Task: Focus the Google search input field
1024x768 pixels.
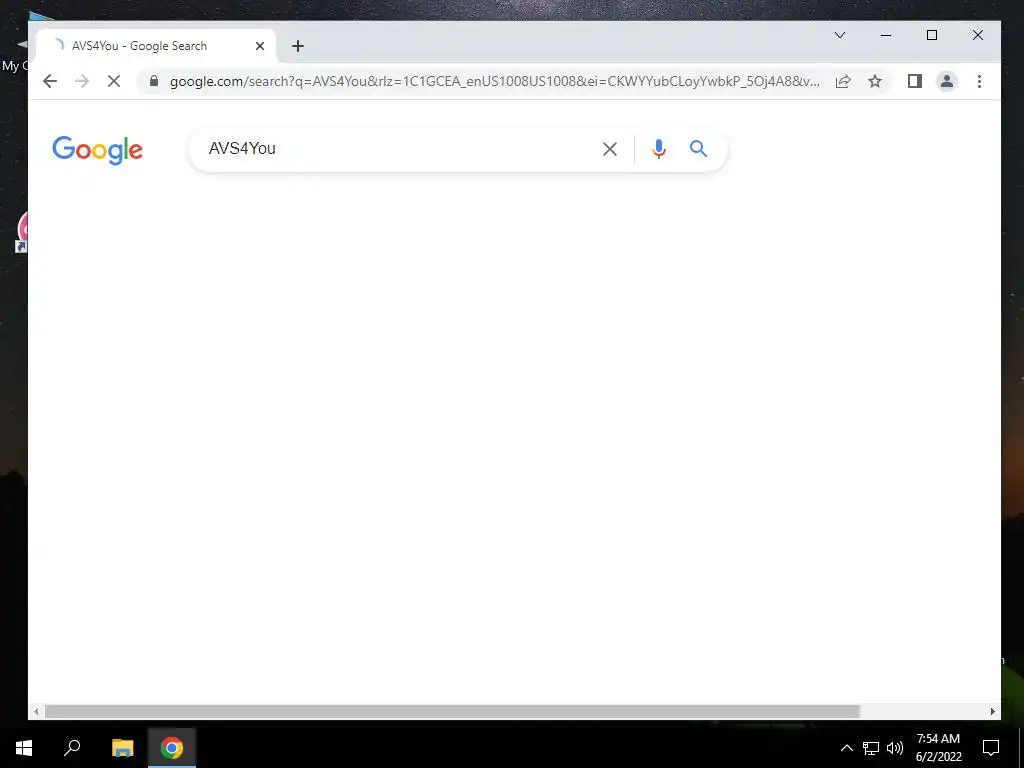Action: (398, 149)
